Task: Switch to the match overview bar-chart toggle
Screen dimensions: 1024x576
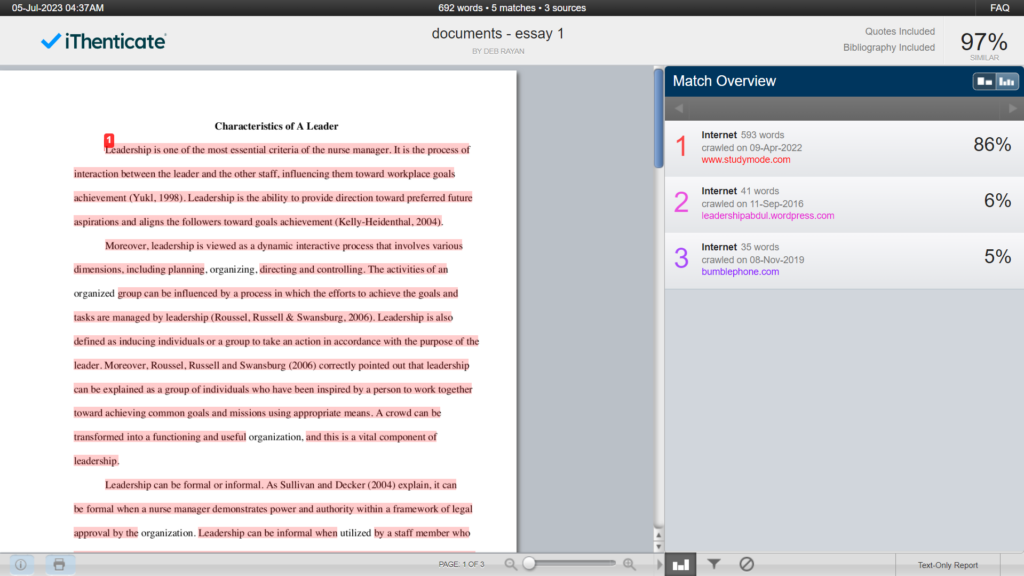Action: pyautogui.click(x=1004, y=81)
